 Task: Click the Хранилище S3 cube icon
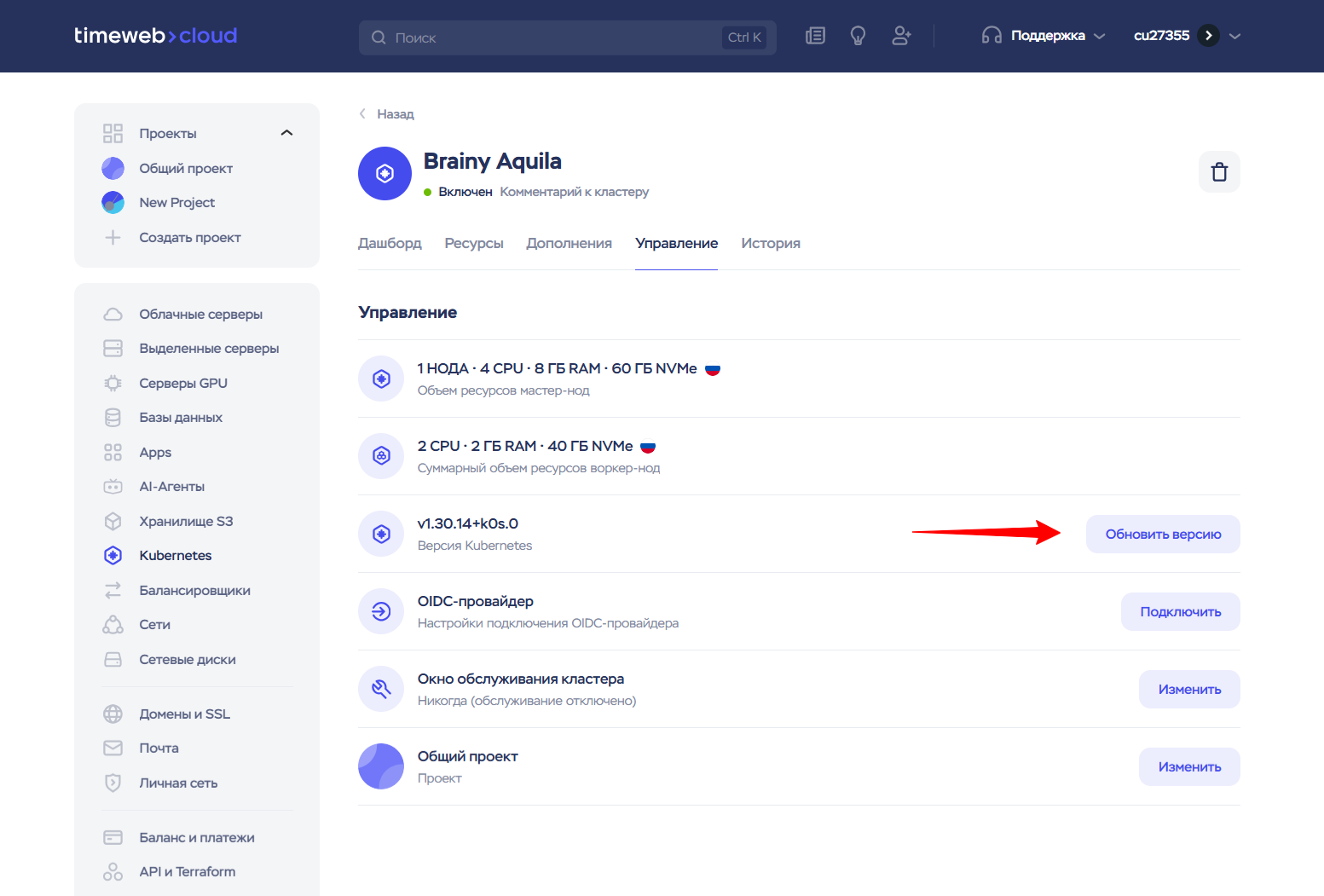[x=113, y=522]
